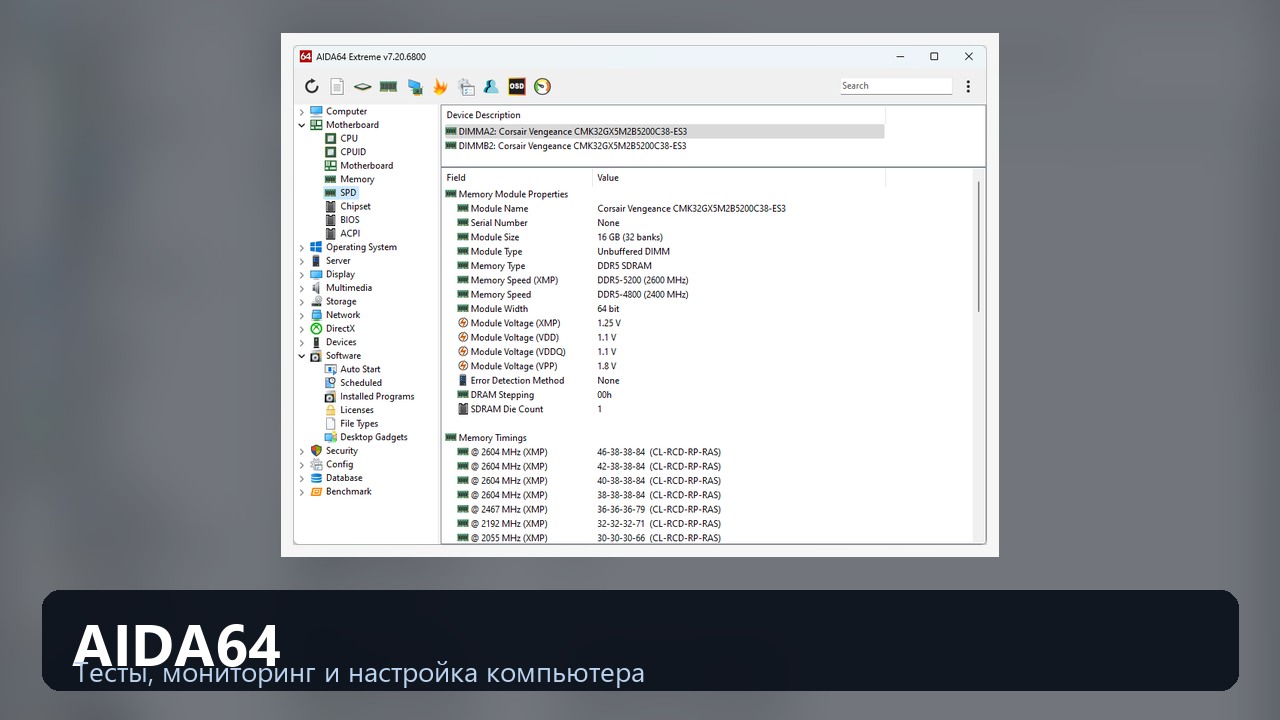Click the Memory Module Properties header
Image resolution: width=1280 pixels, height=720 pixels.
tap(506, 194)
